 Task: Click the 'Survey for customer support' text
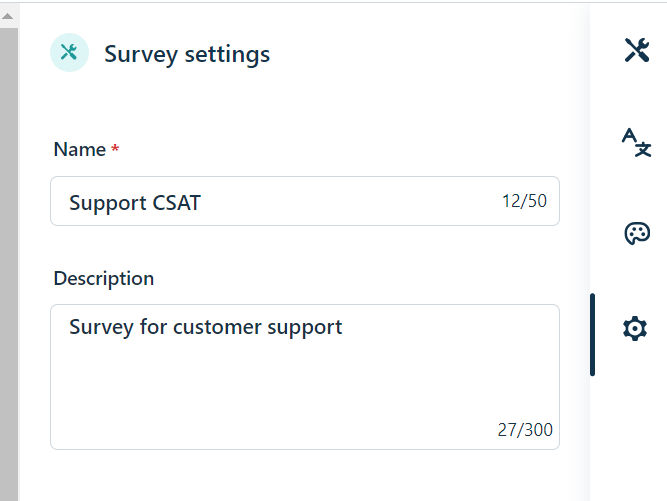(205, 327)
